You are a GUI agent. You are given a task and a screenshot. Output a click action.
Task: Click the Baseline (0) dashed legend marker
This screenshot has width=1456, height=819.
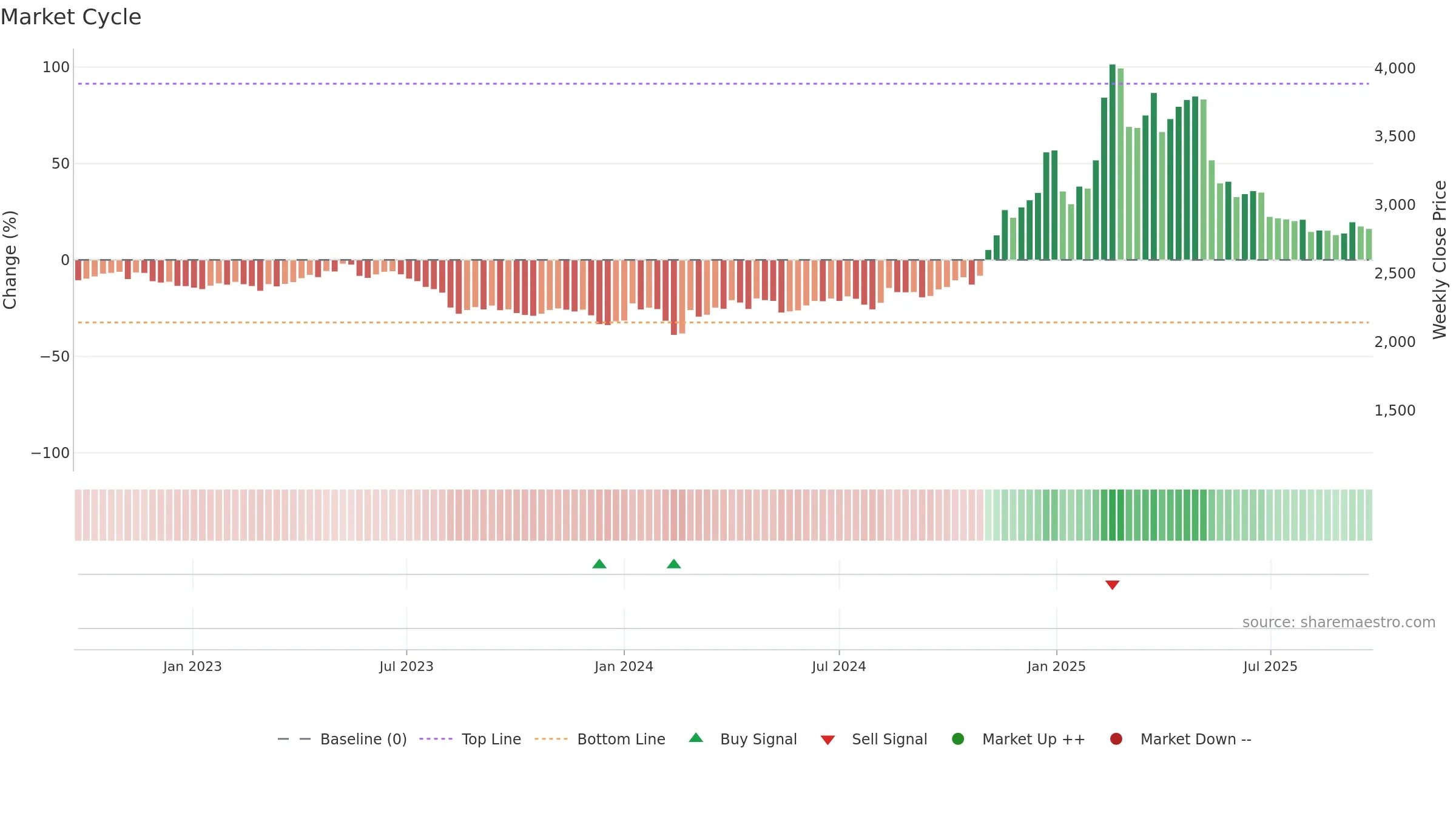pyautogui.click(x=294, y=739)
